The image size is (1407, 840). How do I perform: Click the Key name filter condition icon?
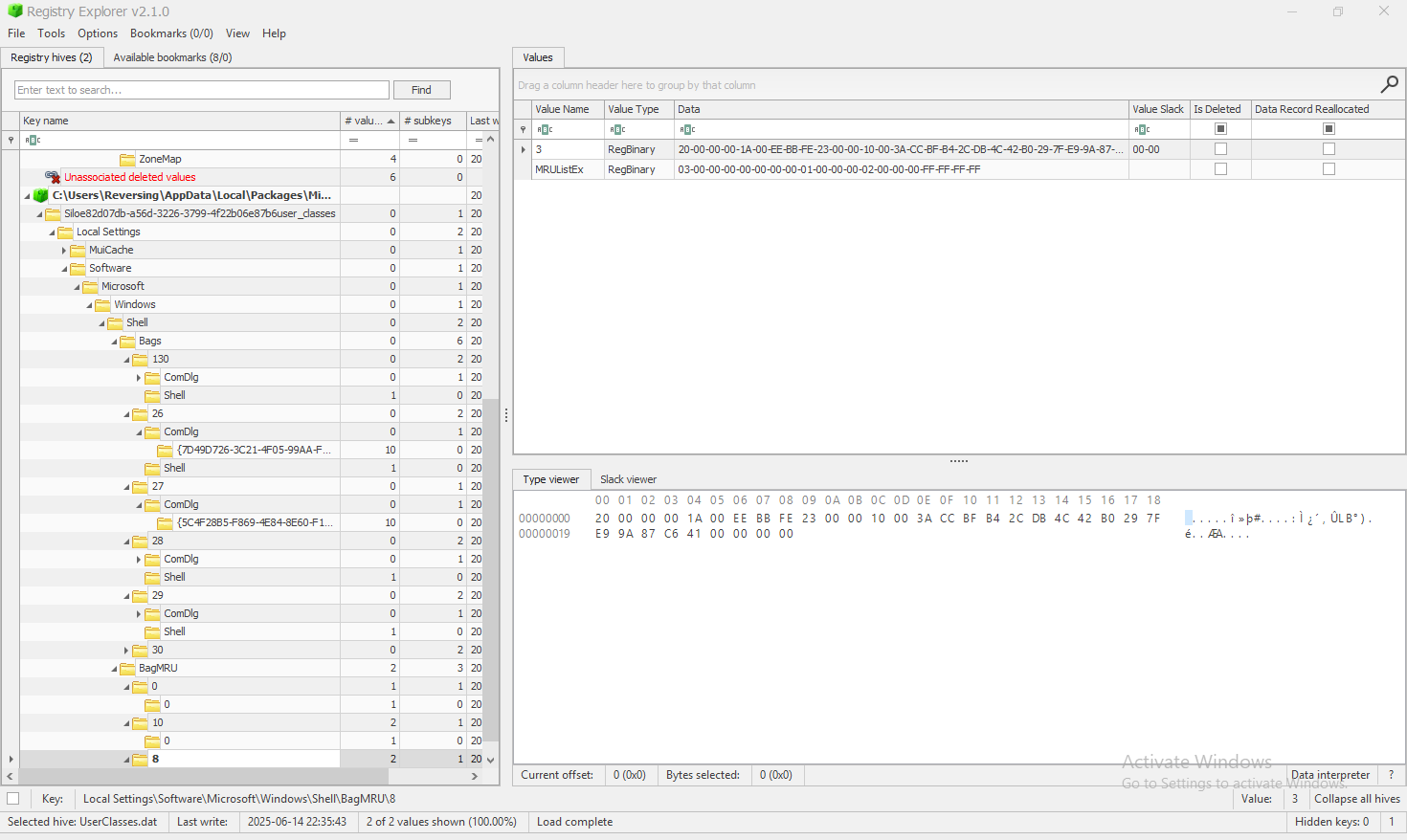coord(33,140)
